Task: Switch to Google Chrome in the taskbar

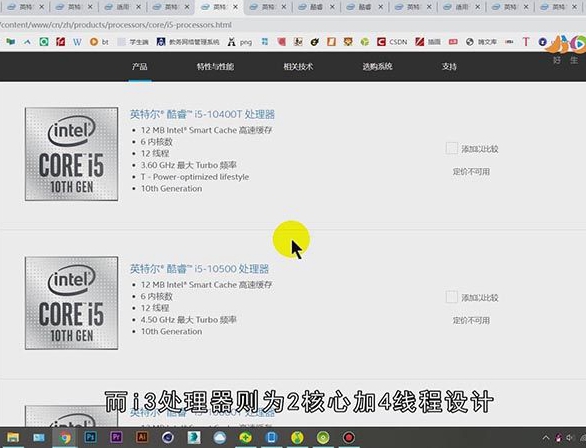Action: [65, 437]
